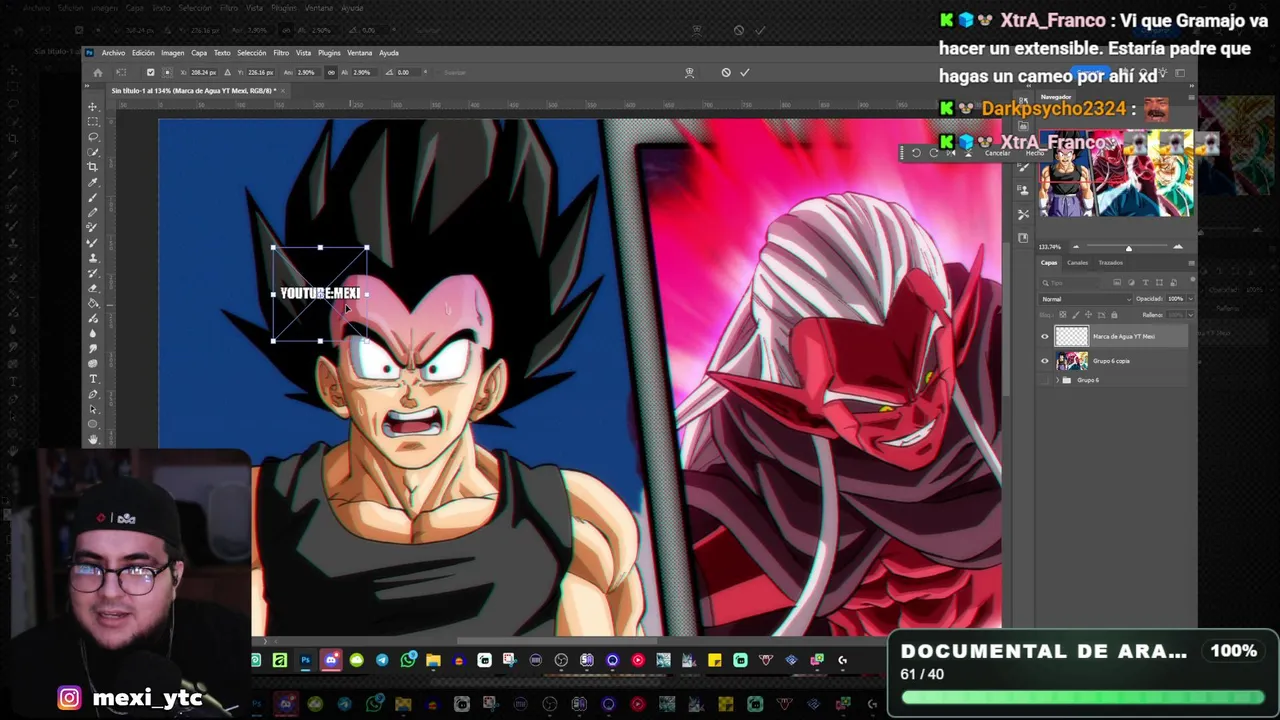Open the Navegador panel options menu
Image resolution: width=1280 pixels, height=720 pixels.
pos(1192,97)
